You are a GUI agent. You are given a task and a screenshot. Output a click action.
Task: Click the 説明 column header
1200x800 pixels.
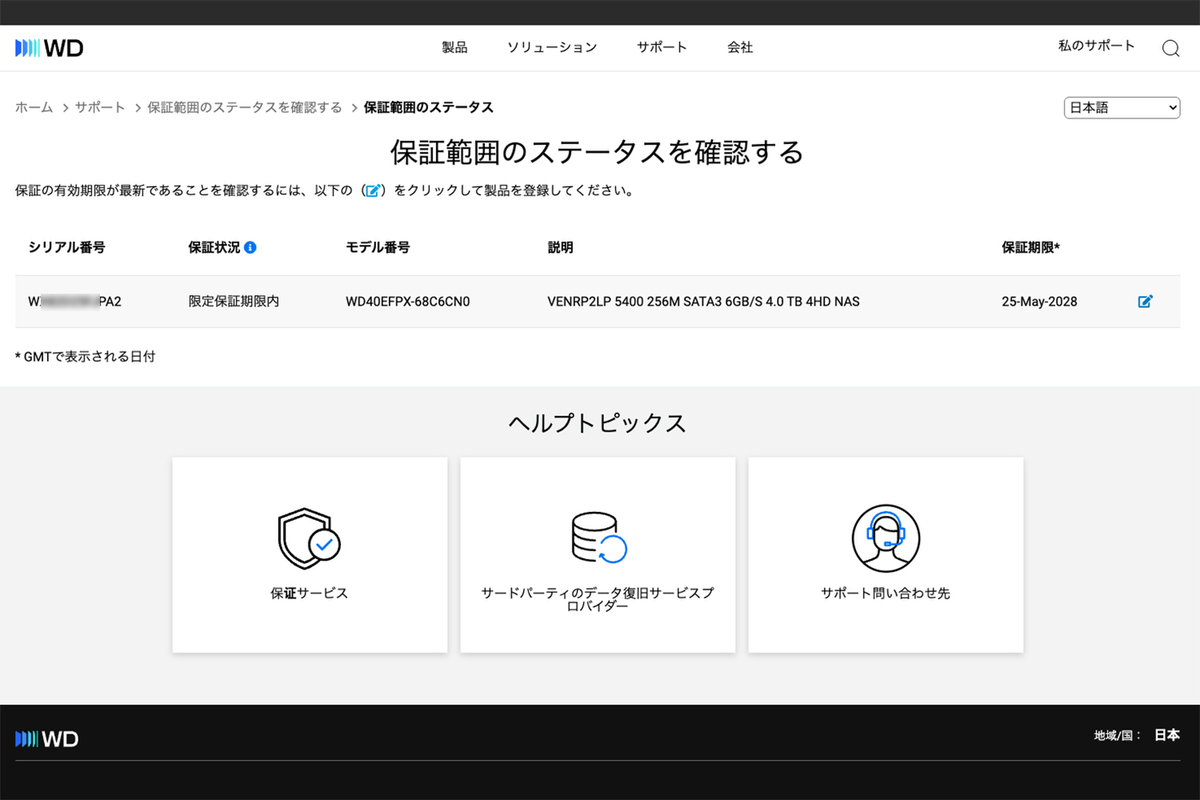[561, 247]
